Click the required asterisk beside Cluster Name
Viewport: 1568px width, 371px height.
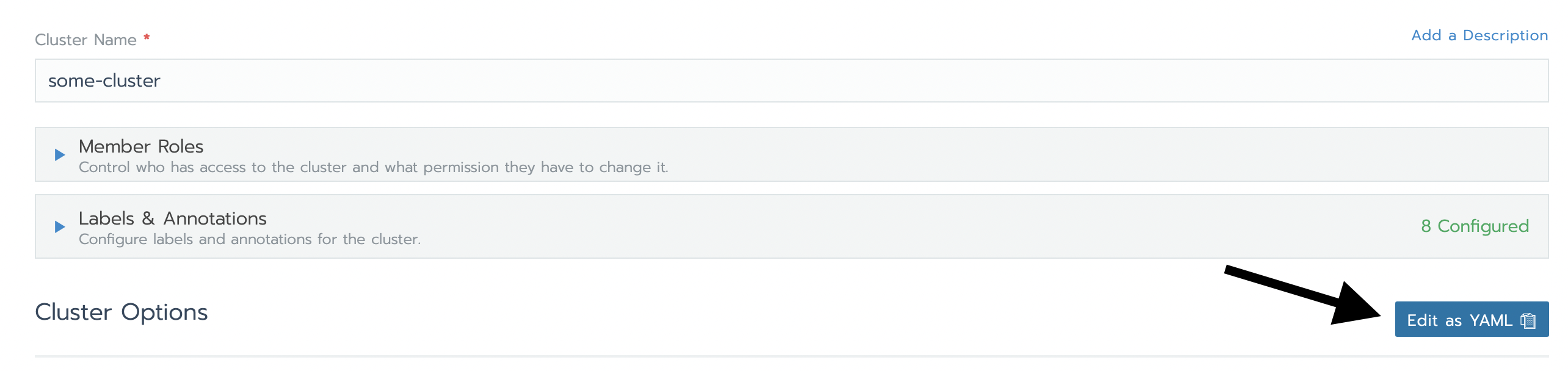(147, 37)
